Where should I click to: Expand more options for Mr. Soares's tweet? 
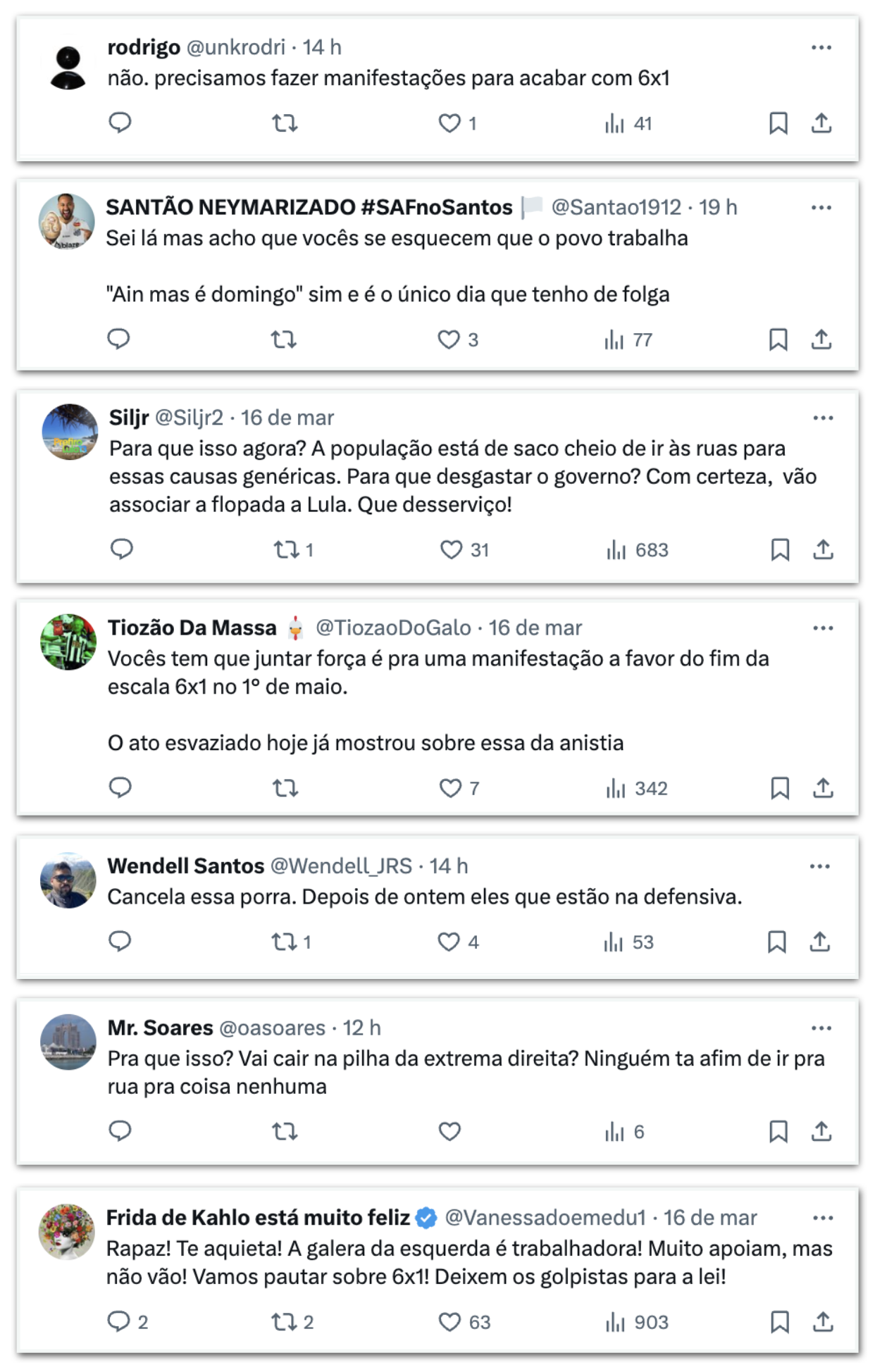click(x=821, y=1028)
